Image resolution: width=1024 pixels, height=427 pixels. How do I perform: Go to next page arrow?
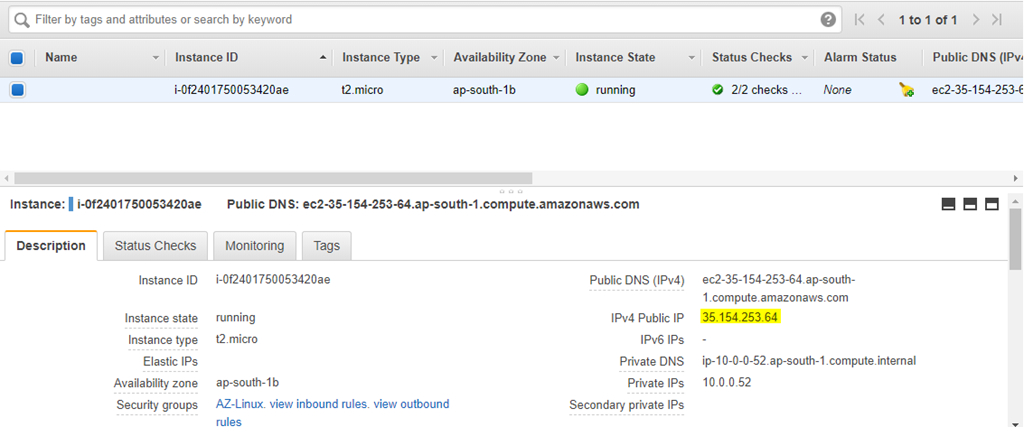[976, 20]
